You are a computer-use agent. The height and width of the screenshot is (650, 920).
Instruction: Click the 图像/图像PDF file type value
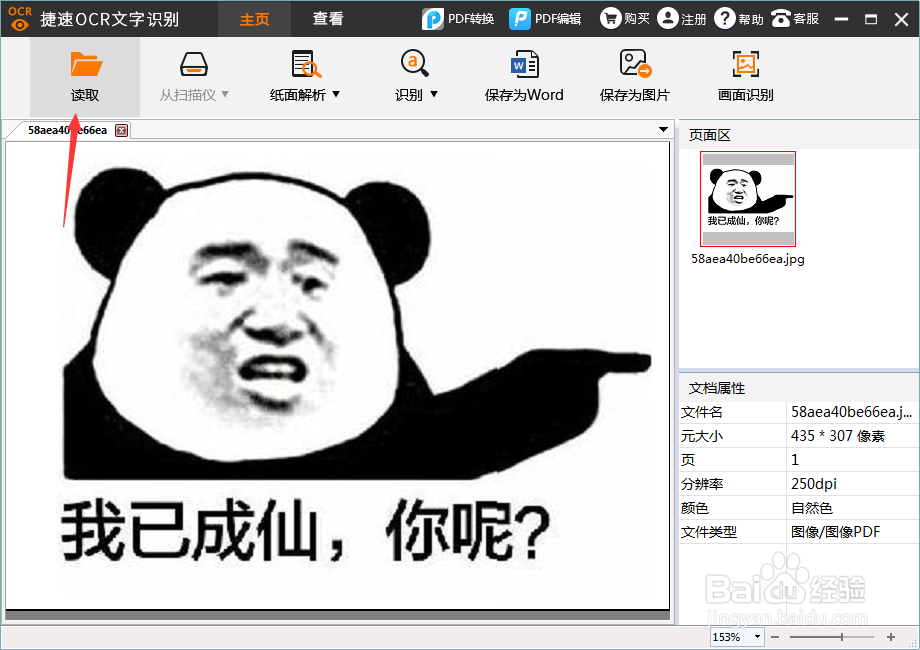(835, 532)
